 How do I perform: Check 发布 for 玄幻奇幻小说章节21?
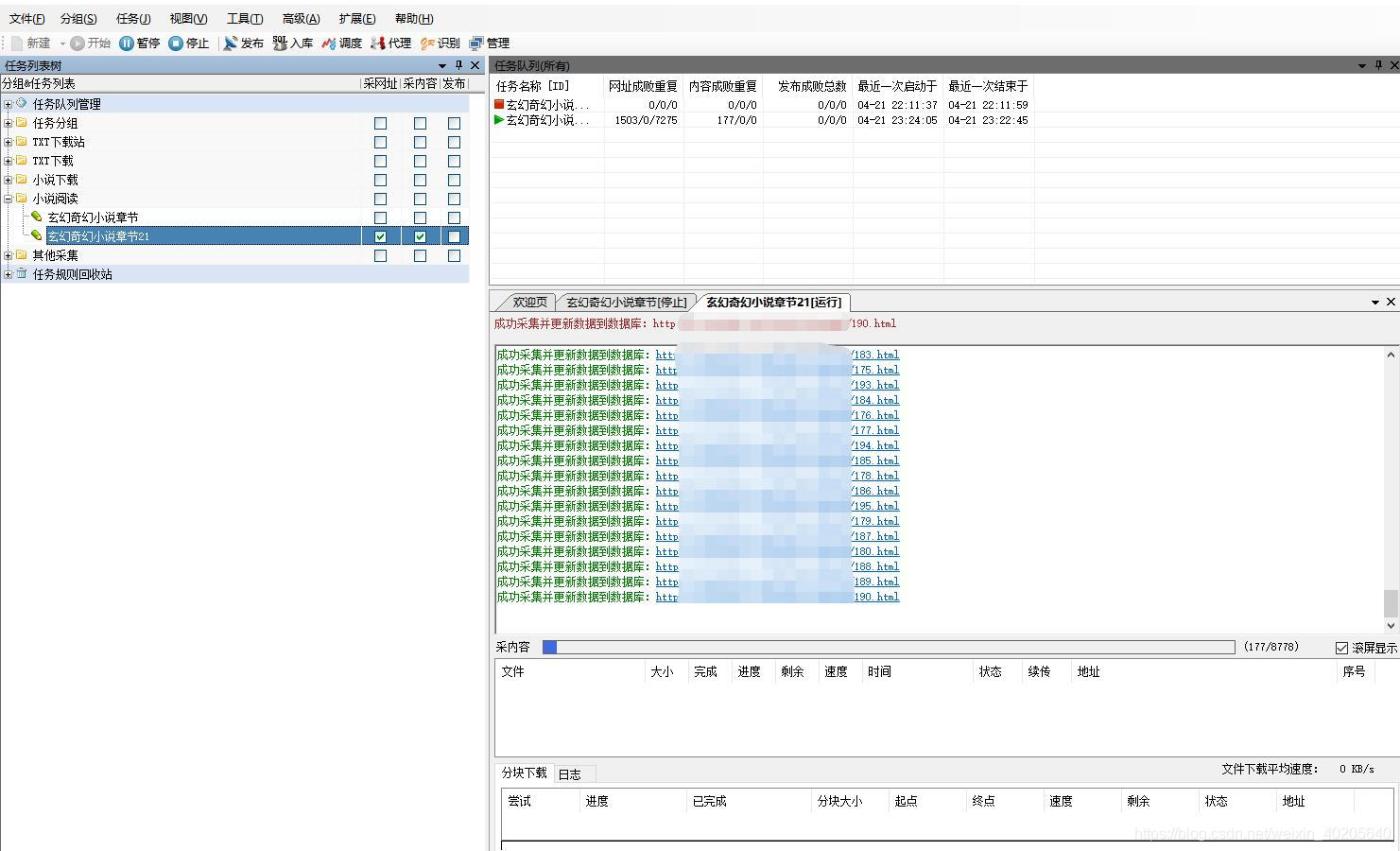coord(454,236)
